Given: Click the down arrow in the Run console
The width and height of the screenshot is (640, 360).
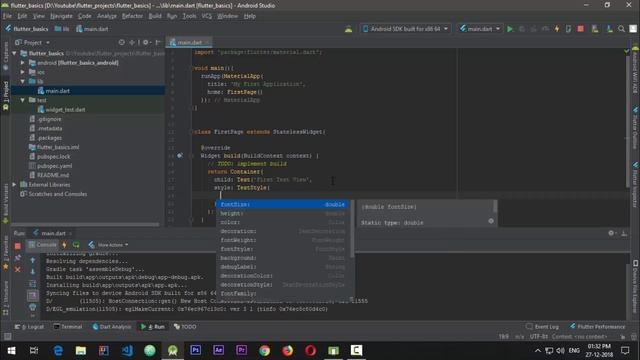Looking at the screenshot, I should [33, 272].
